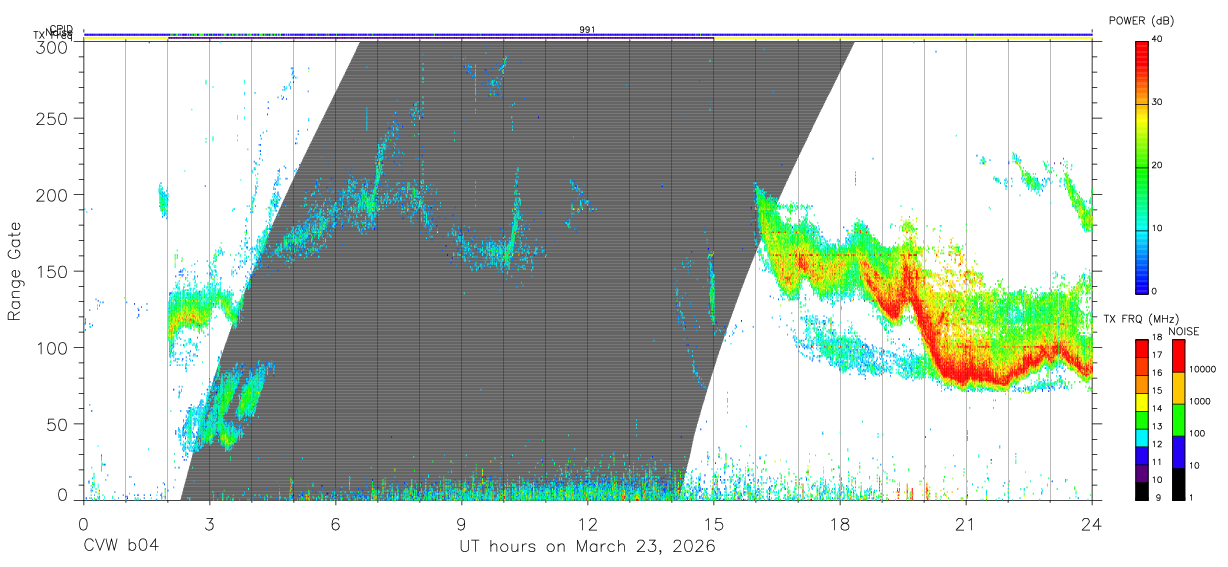Click the cyan 12–13 MHz TX FRQ swatch

[1142, 437]
